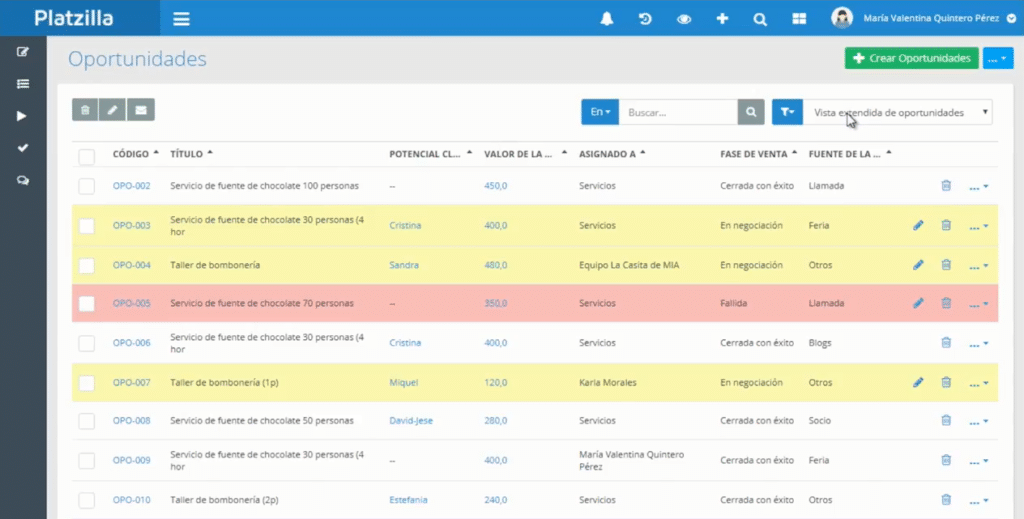Open the history clock icon

coord(645,19)
